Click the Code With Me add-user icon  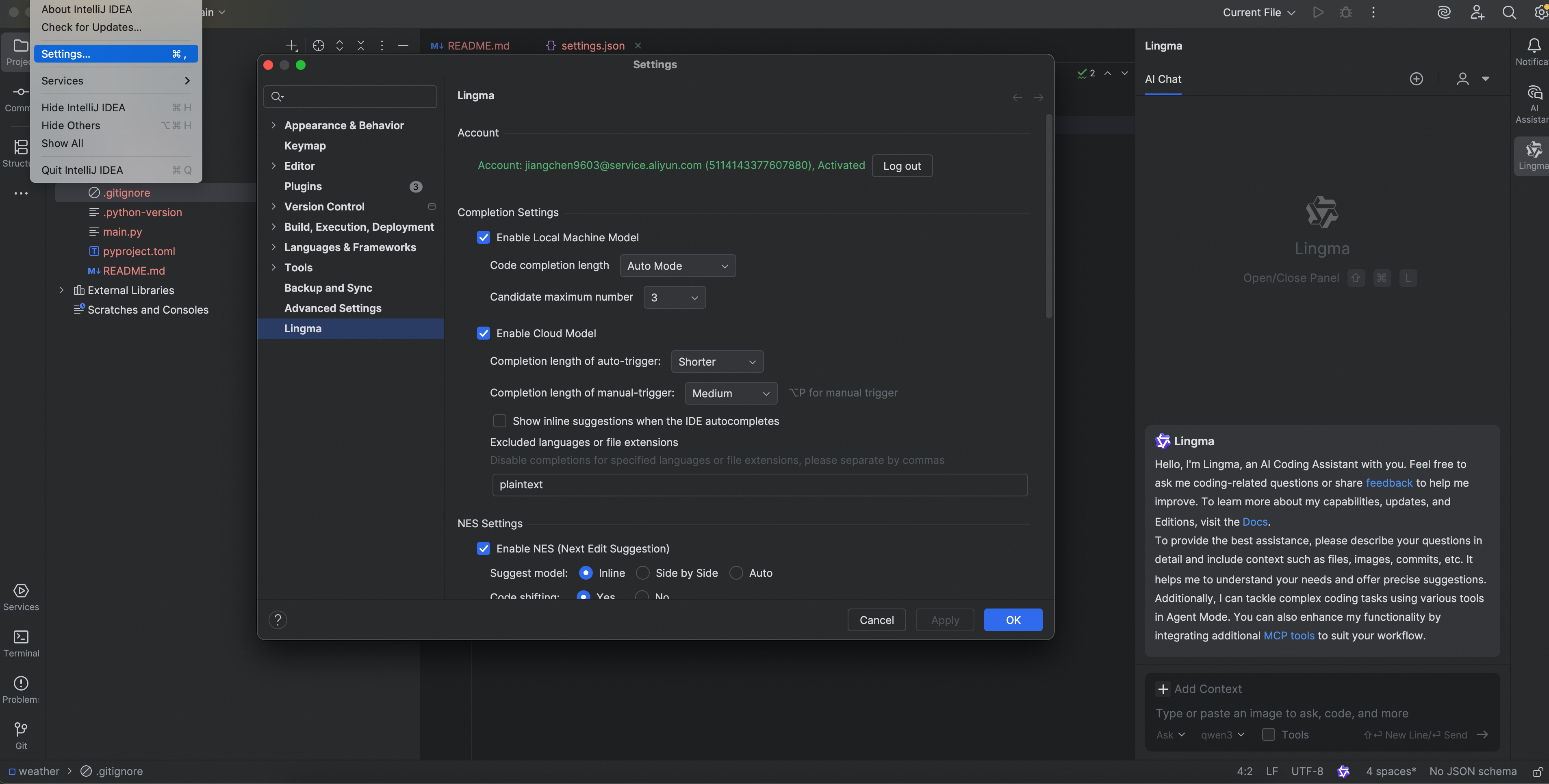pyautogui.click(x=1477, y=13)
